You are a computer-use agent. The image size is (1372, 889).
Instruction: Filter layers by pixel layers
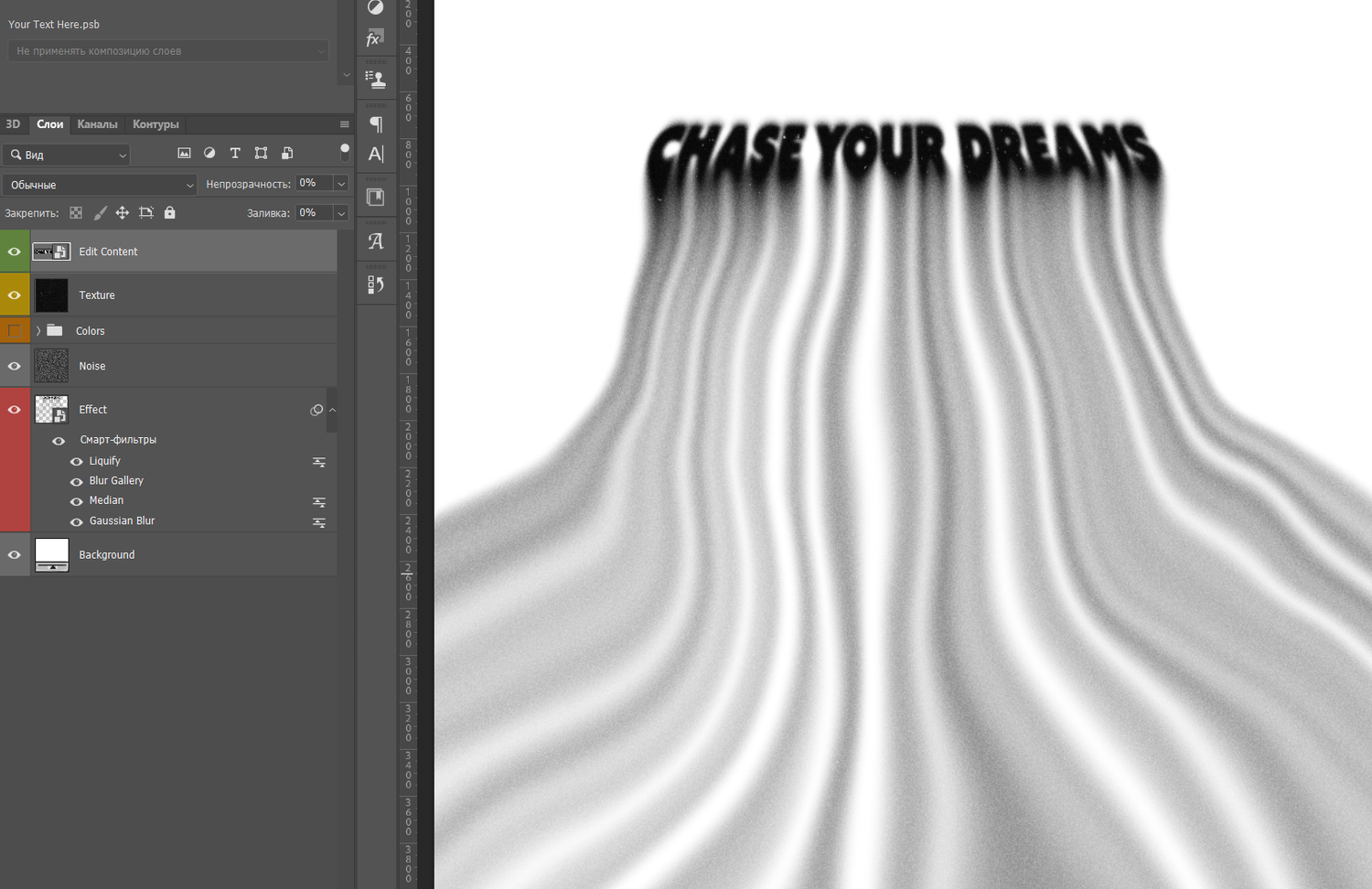[x=184, y=154]
